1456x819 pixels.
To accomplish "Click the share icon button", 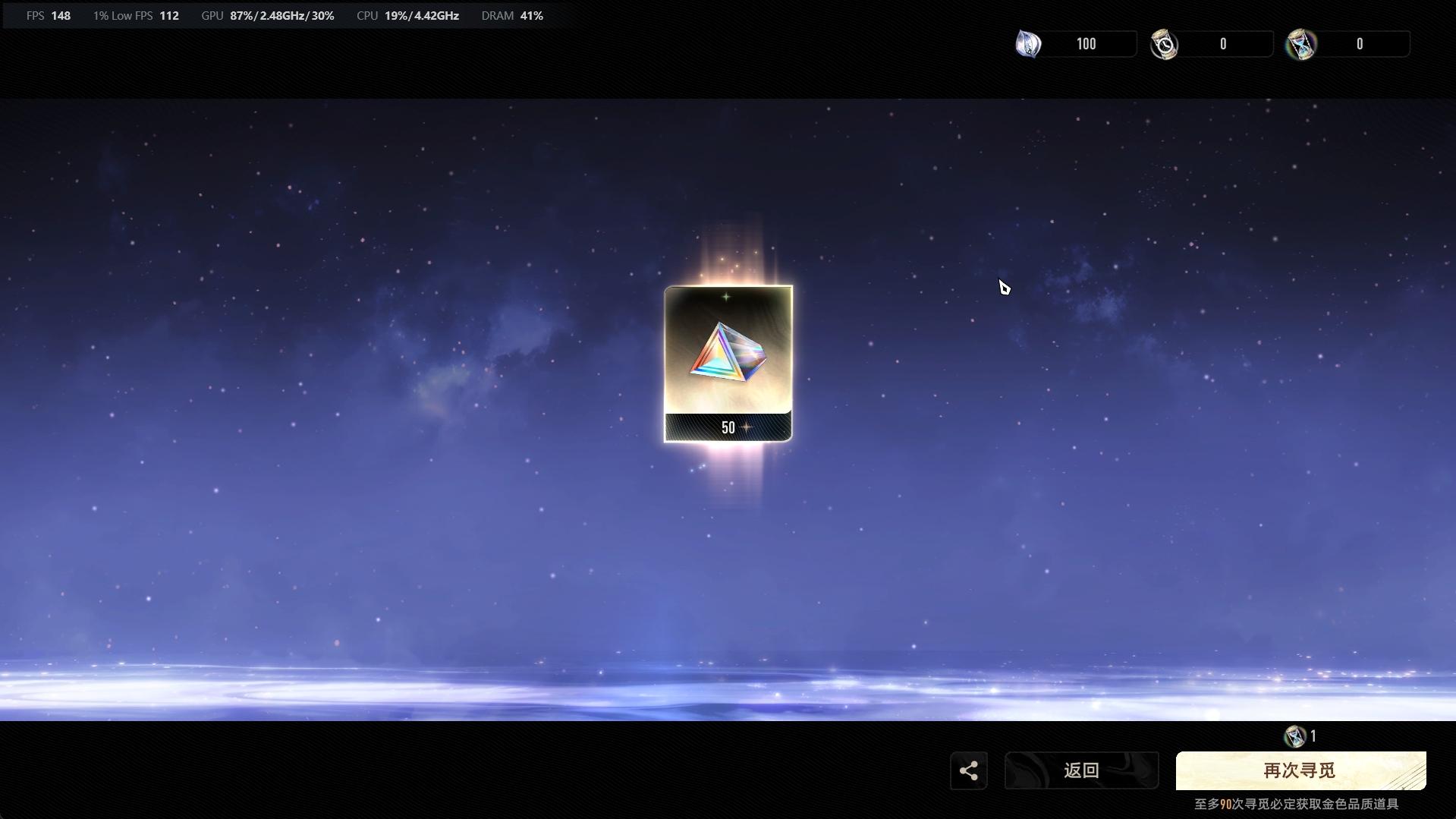I will [x=968, y=771].
